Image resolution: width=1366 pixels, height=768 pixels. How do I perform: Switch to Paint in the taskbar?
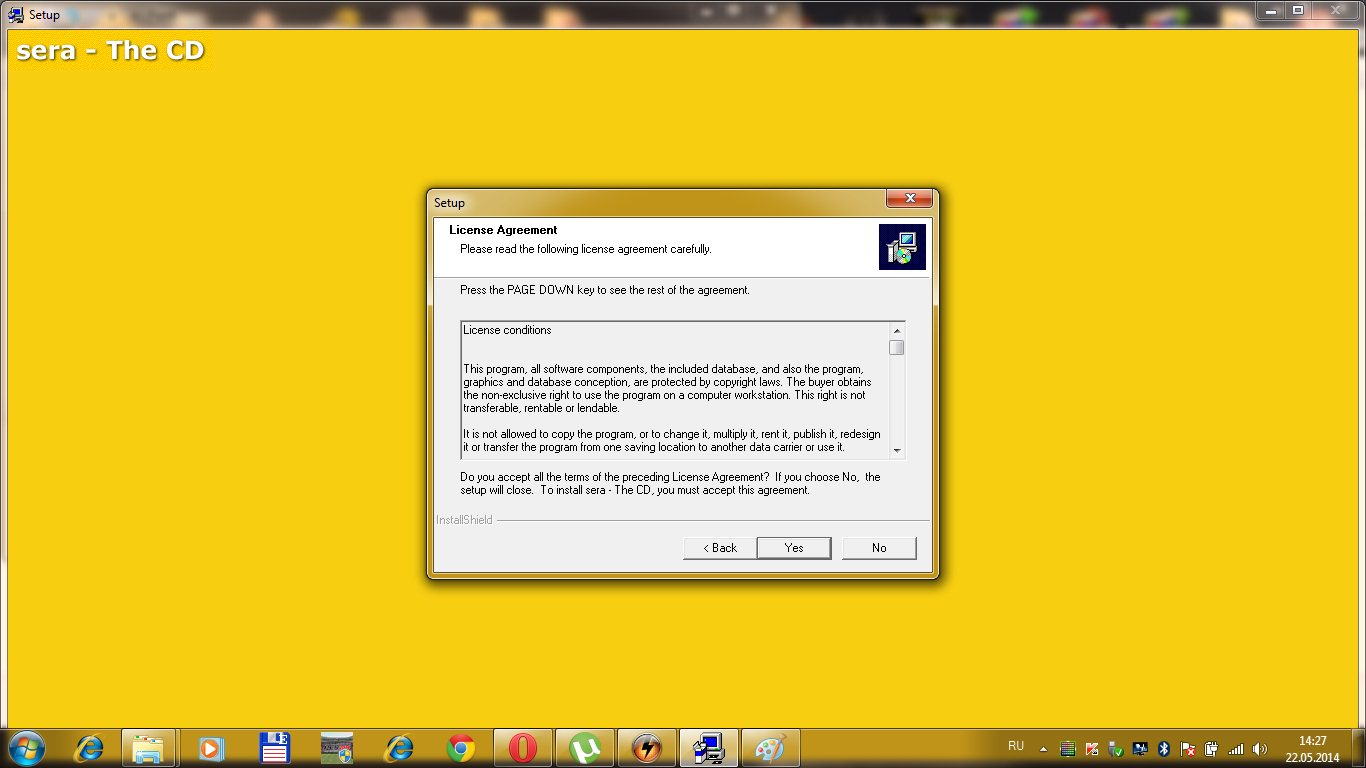(770, 747)
